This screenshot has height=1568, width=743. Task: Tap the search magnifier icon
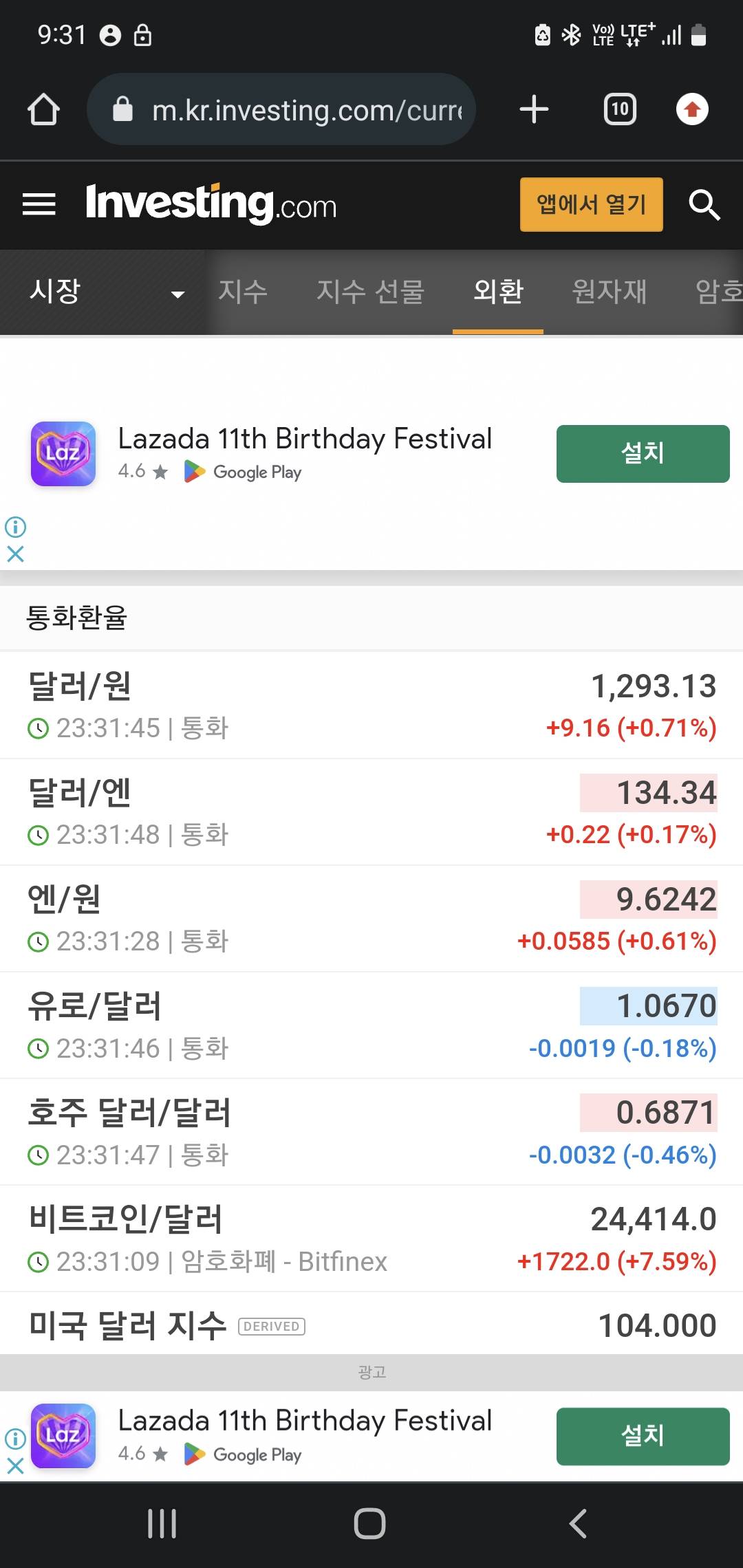tap(704, 204)
